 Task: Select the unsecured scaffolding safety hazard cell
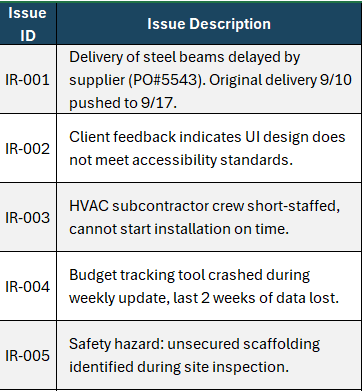tap(209, 355)
